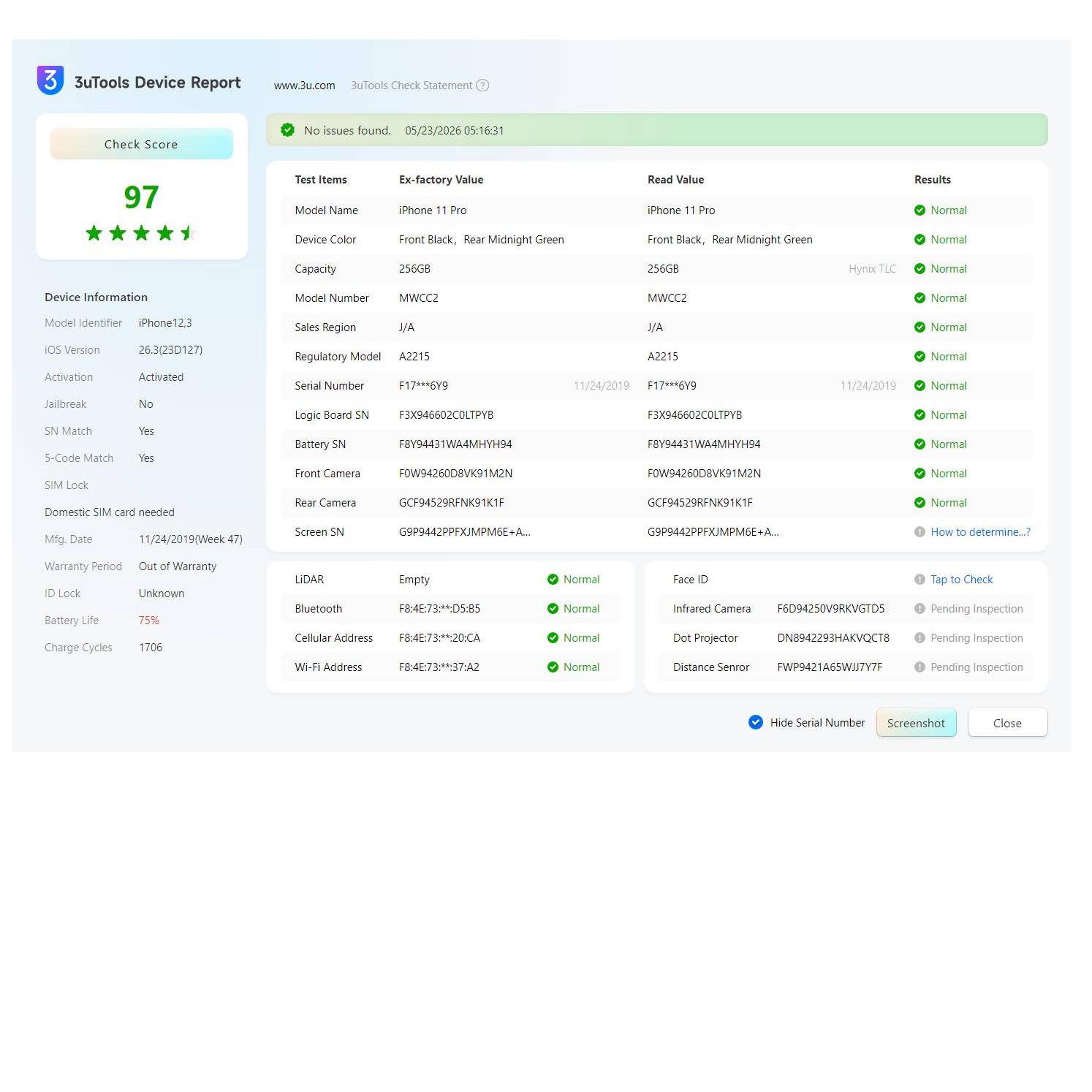
Task: Select the Infrared Camera serial F6D94250V9RKVGTD5
Action: coord(831,609)
